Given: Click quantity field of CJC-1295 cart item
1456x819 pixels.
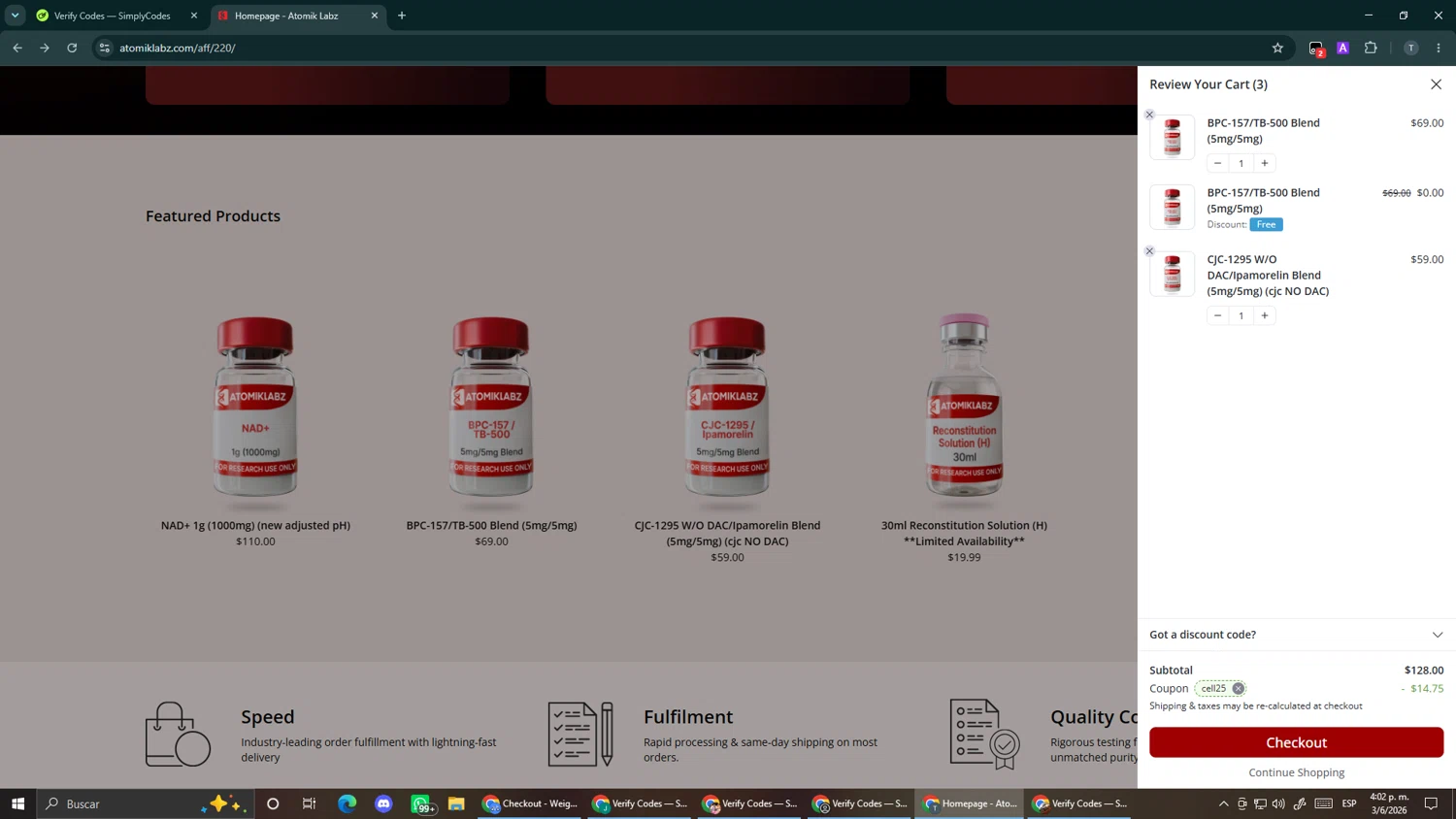Looking at the screenshot, I should coord(1241,315).
